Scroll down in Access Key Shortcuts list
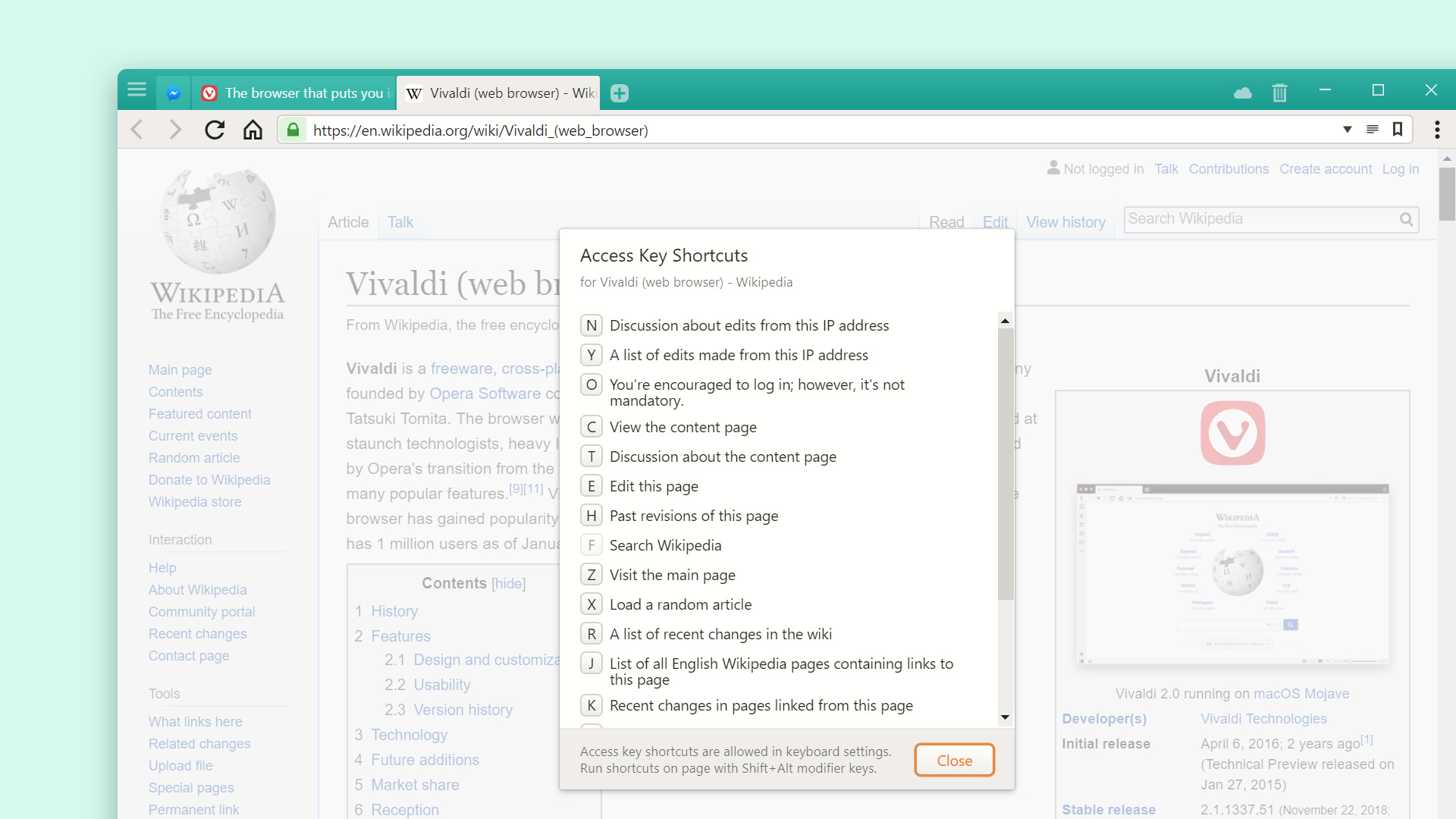This screenshot has height=819, width=1456. (1005, 717)
